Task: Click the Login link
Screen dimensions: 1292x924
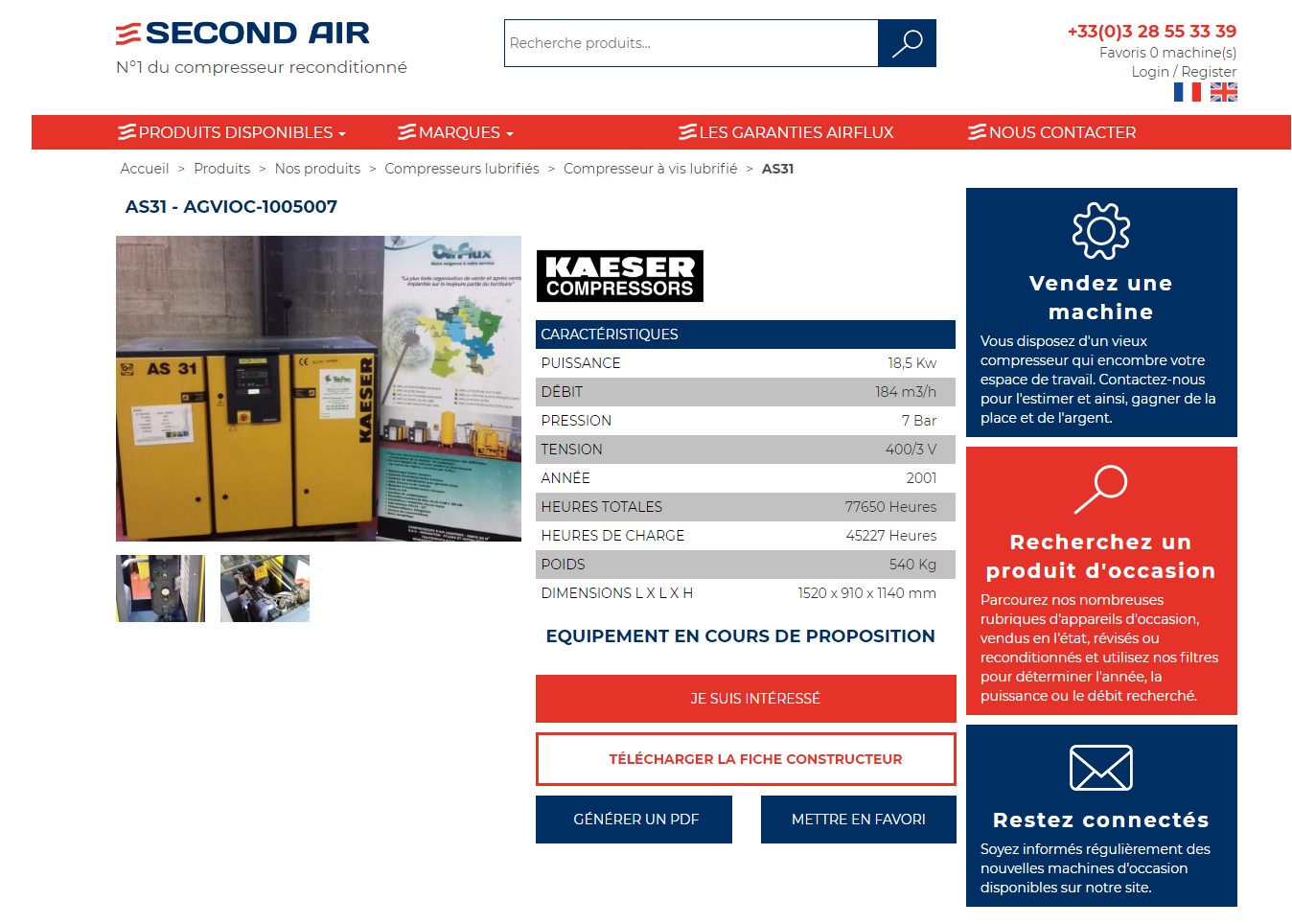Action: coord(1150,72)
